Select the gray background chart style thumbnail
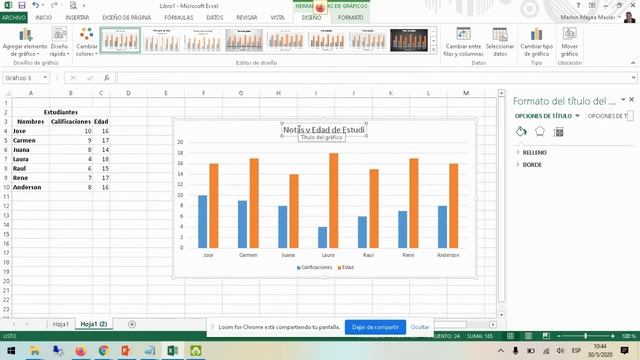The width and height of the screenshot is (640, 360). [x=244, y=40]
